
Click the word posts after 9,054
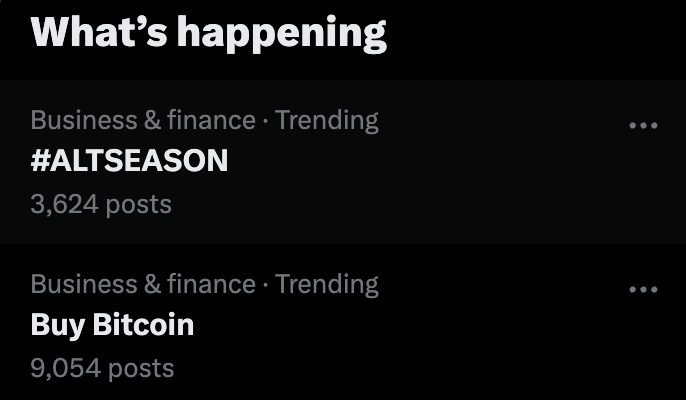point(141,369)
